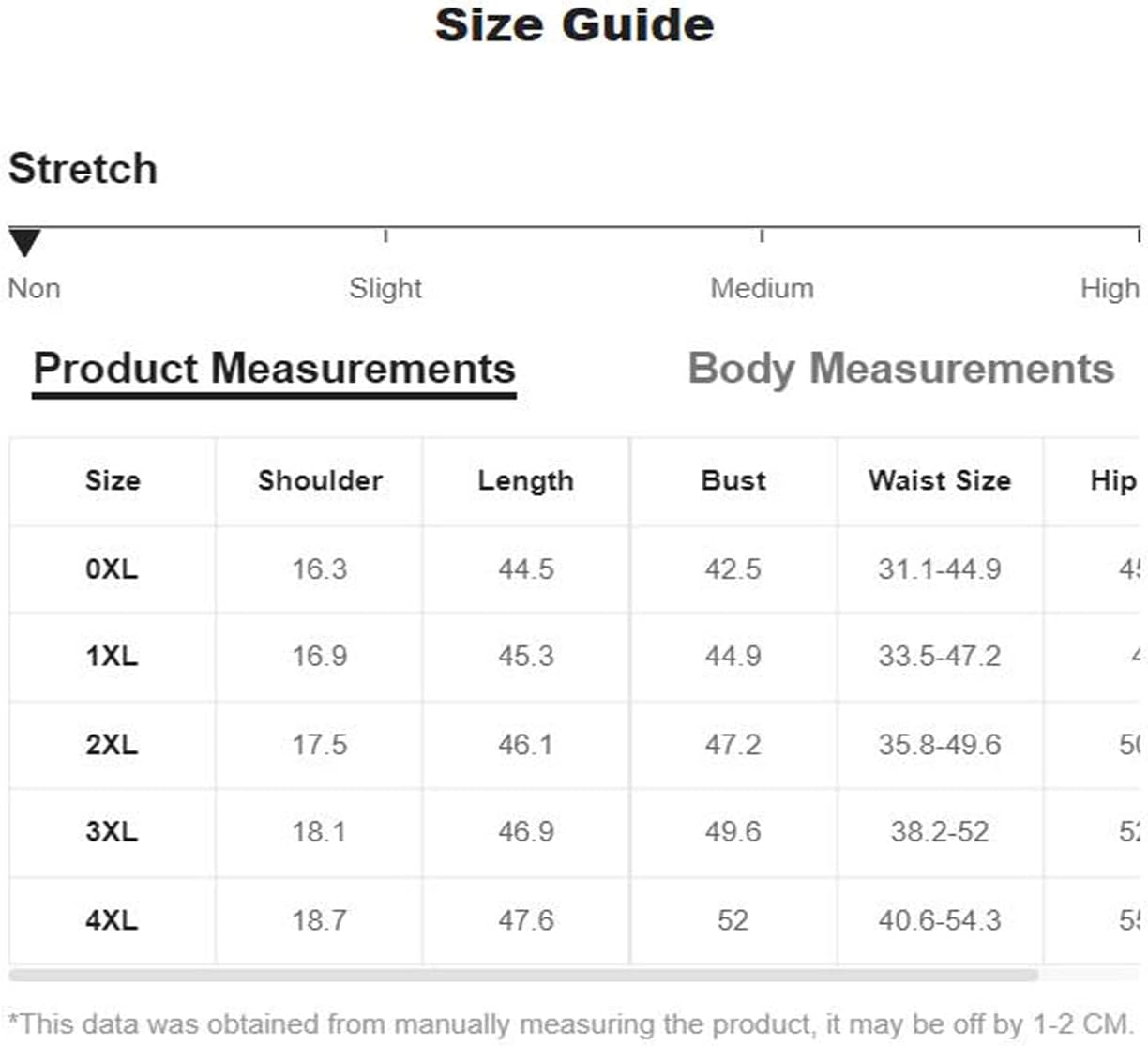
Task: Click the Length column header
Action: 525,481
